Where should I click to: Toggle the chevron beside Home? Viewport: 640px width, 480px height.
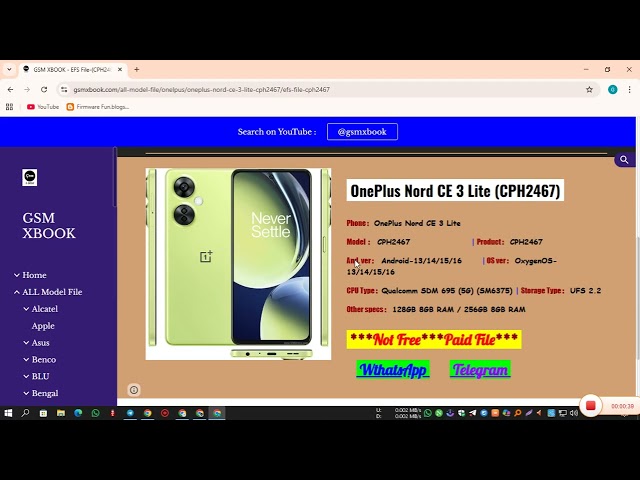17,275
